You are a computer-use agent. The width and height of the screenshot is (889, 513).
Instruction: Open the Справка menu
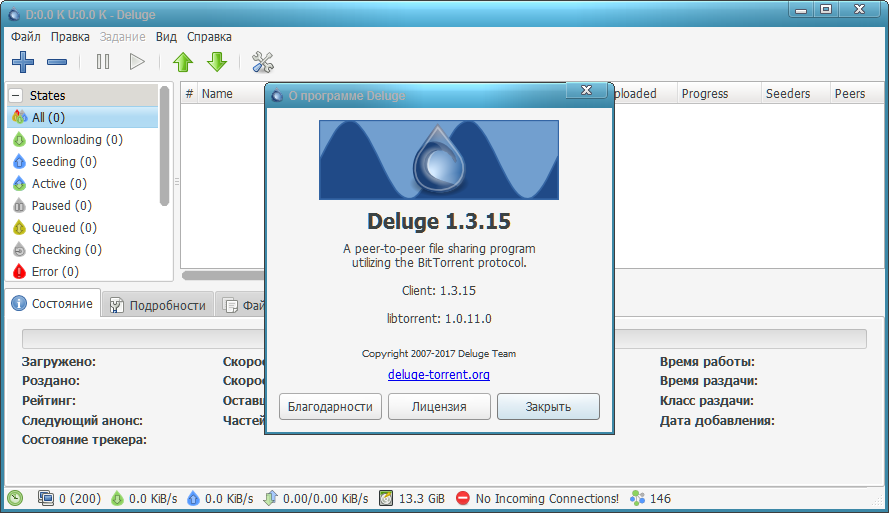[x=209, y=37]
